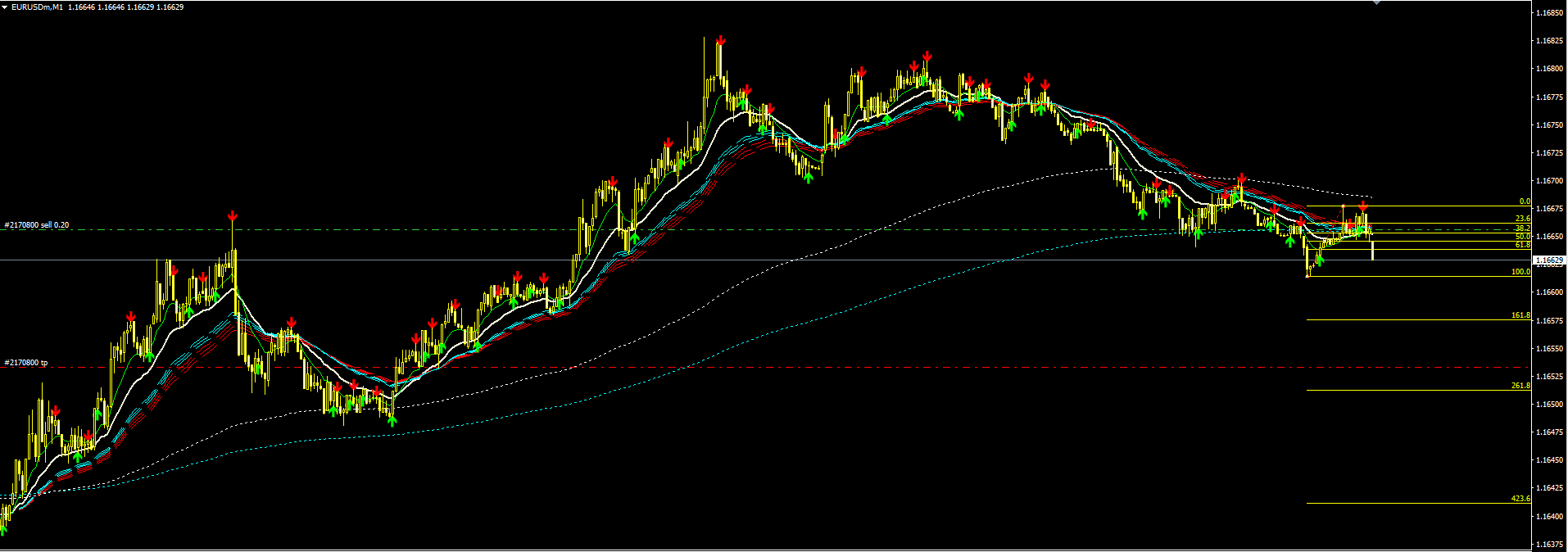Select the EURUSDm,M1 chart title text
This screenshot has height=552, width=1568.
tap(38, 7)
